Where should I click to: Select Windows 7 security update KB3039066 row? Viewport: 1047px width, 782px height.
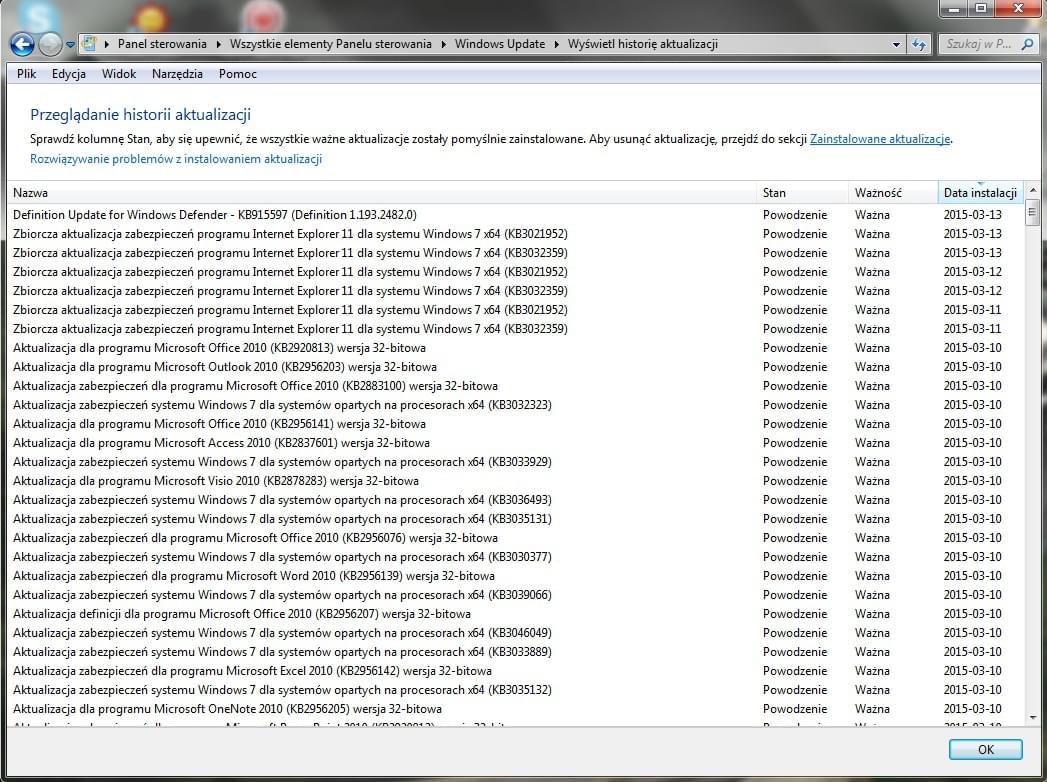[x=514, y=596]
